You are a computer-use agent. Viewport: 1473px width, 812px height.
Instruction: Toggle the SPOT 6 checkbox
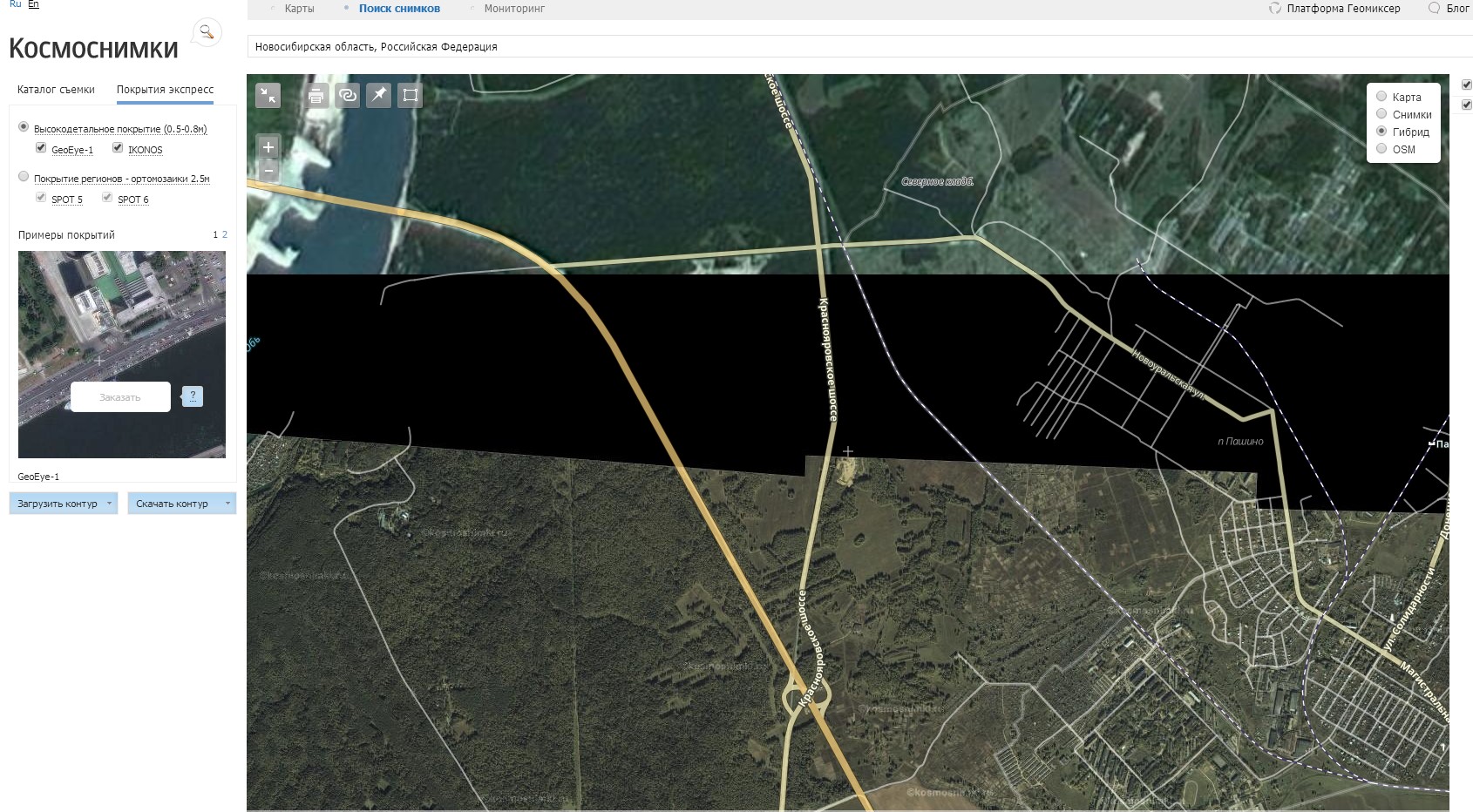[107, 198]
